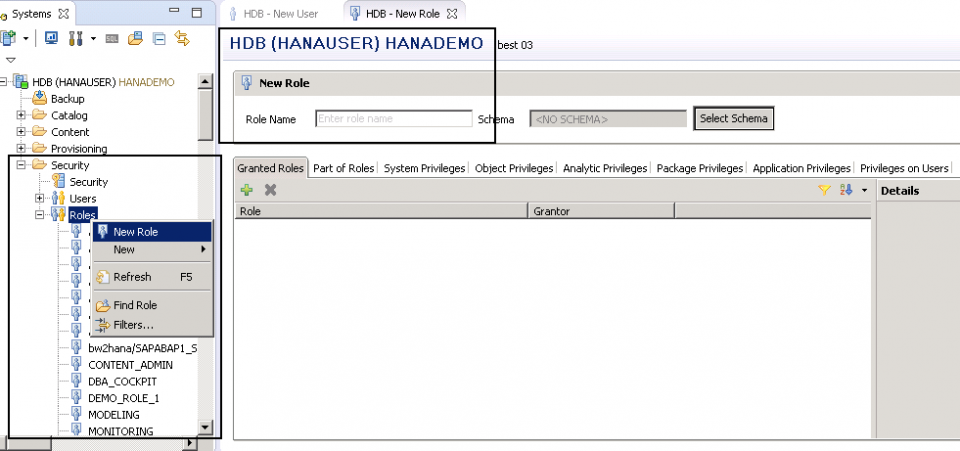This screenshot has height=451, width=960.
Task: Open the SQL console icon
Action: (111, 39)
